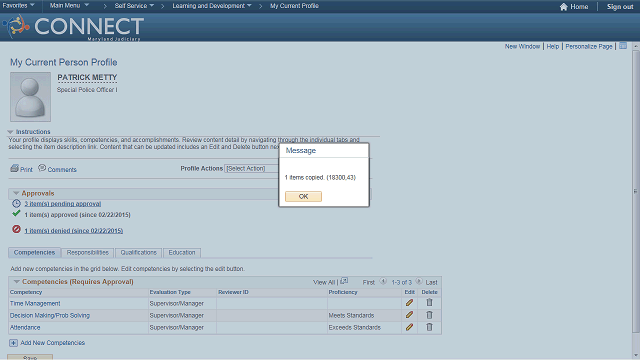Open the Time Management competency link
The height and width of the screenshot is (360, 640).
(35, 303)
